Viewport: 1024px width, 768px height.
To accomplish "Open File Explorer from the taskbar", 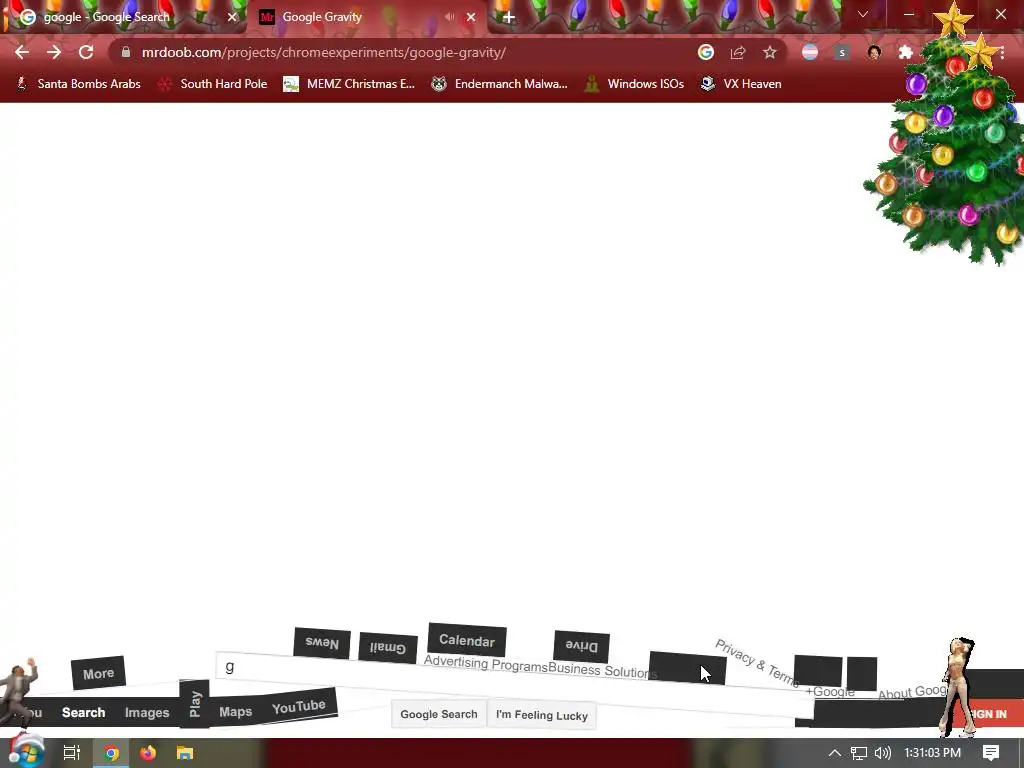I will pos(185,753).
